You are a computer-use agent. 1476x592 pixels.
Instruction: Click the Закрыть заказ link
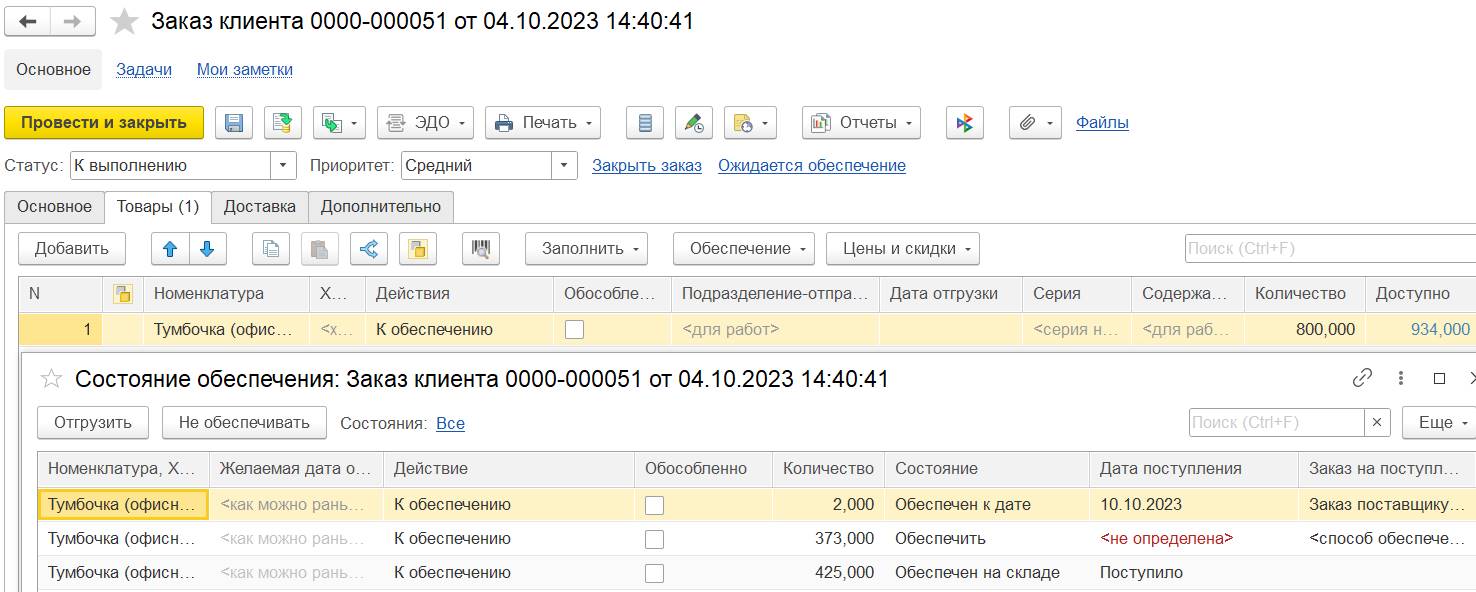point(646,166)
